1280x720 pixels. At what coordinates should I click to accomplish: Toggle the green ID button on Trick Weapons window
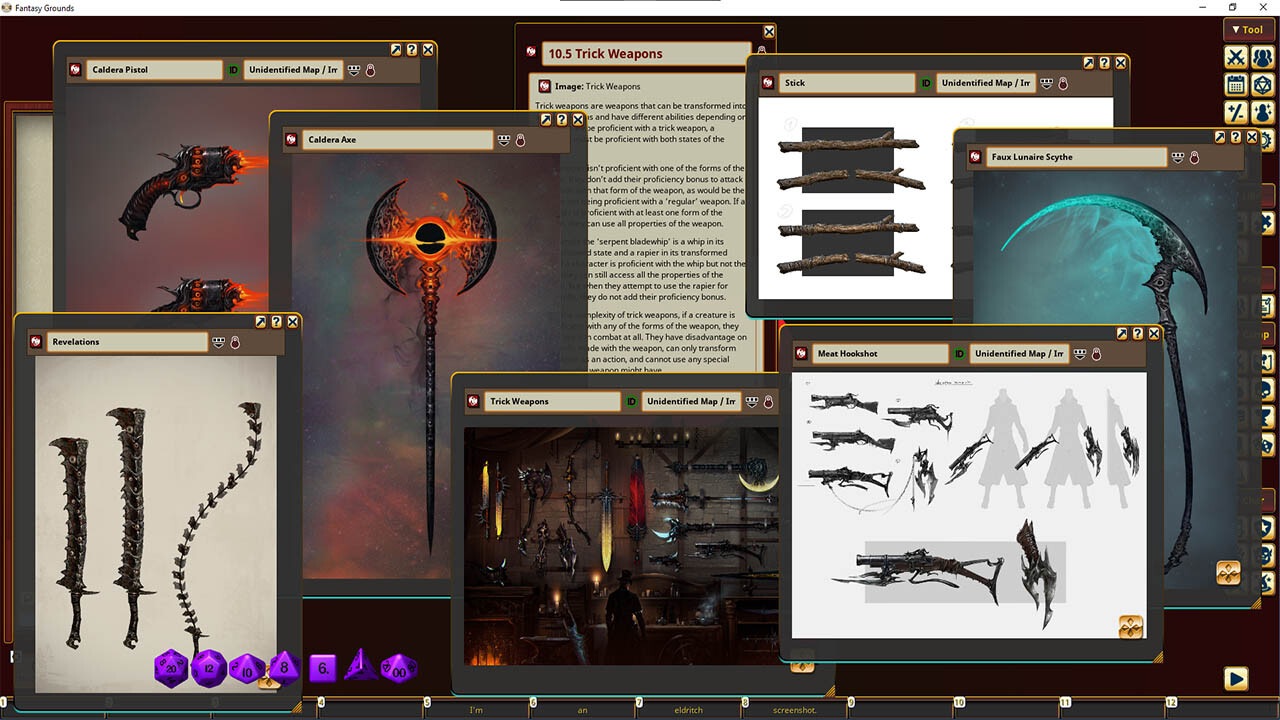tap(633, 401)
